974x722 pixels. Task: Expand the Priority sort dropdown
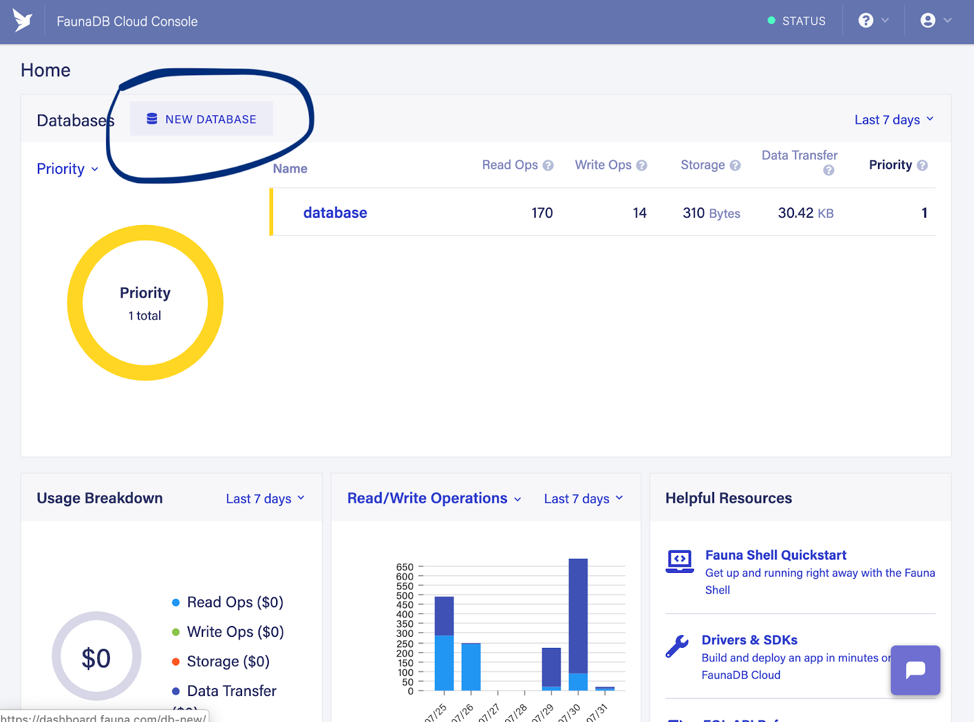(x=67, y=169)
